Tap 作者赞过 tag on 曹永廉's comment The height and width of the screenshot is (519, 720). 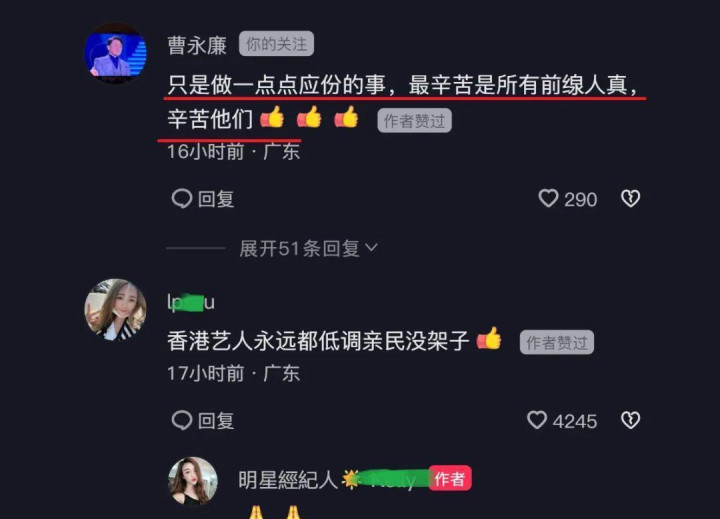click(x=415, y=121)
